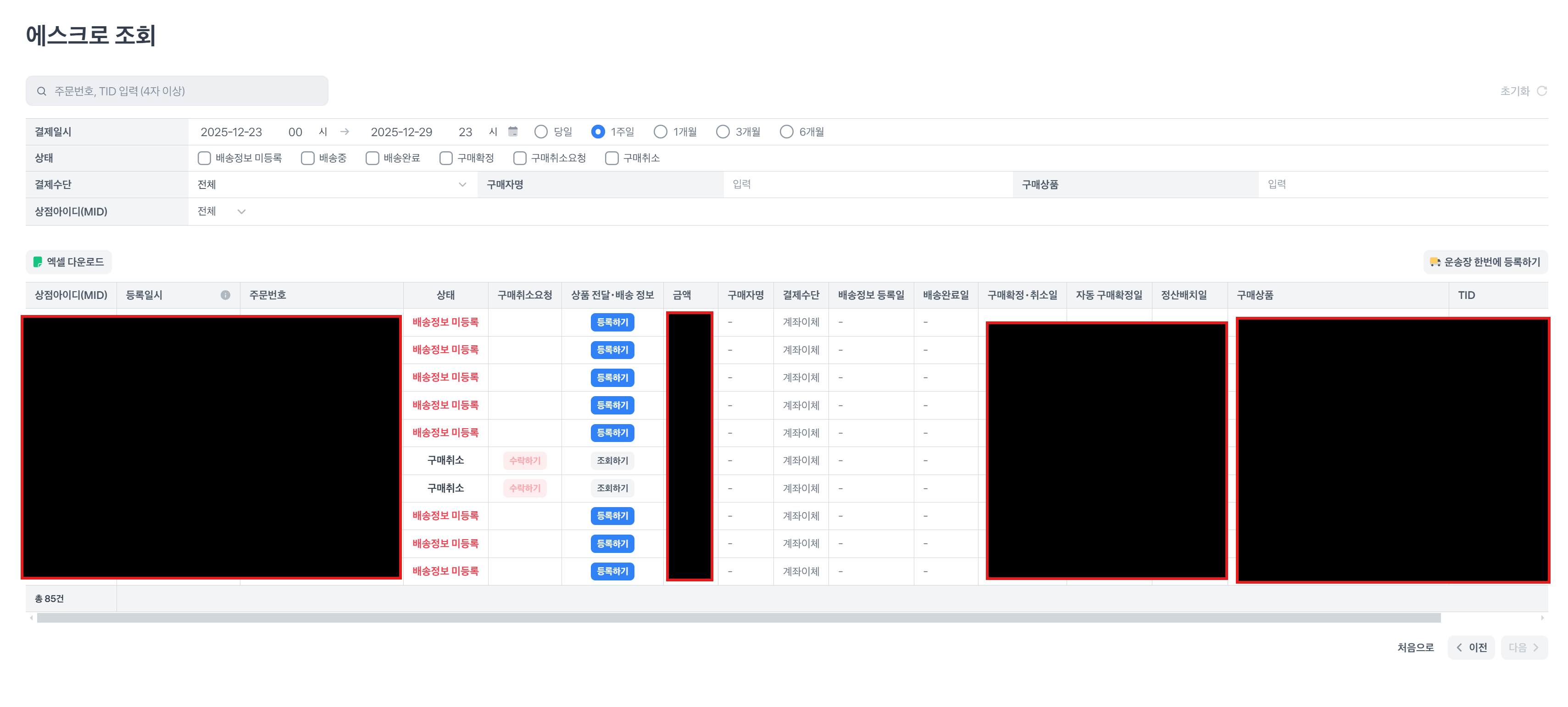Select the 당일 period radio button
This screenshot has height=707, width=1568.
[x=540, y=132]
